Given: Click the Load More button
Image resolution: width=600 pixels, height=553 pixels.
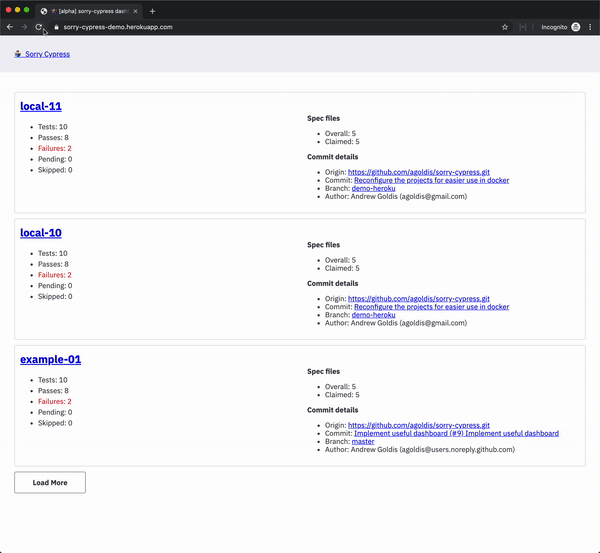Looking at the screenshot, I should pyautogui.click(x=50, y=483).
